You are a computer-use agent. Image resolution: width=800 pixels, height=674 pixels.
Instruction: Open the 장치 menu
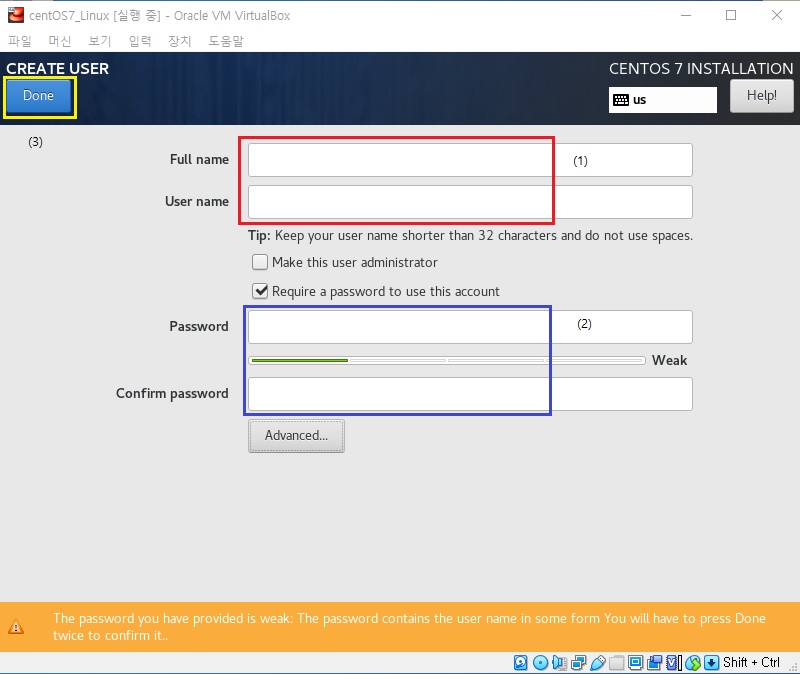(x=180, y=41)
